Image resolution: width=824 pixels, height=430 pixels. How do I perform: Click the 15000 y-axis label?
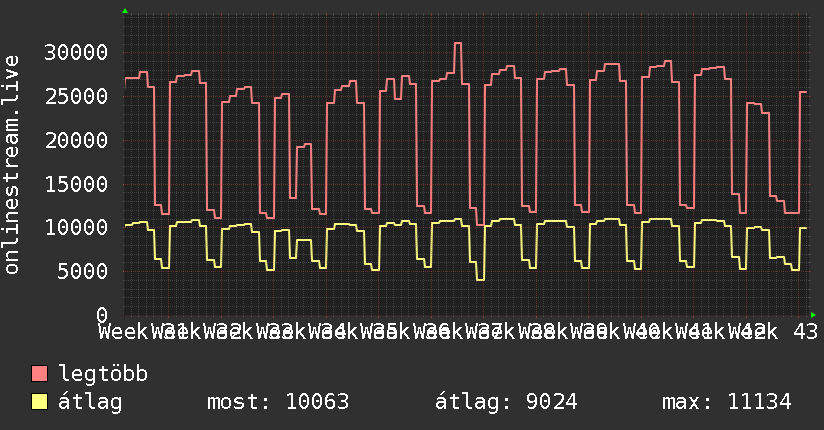click(x=76, y=184)
